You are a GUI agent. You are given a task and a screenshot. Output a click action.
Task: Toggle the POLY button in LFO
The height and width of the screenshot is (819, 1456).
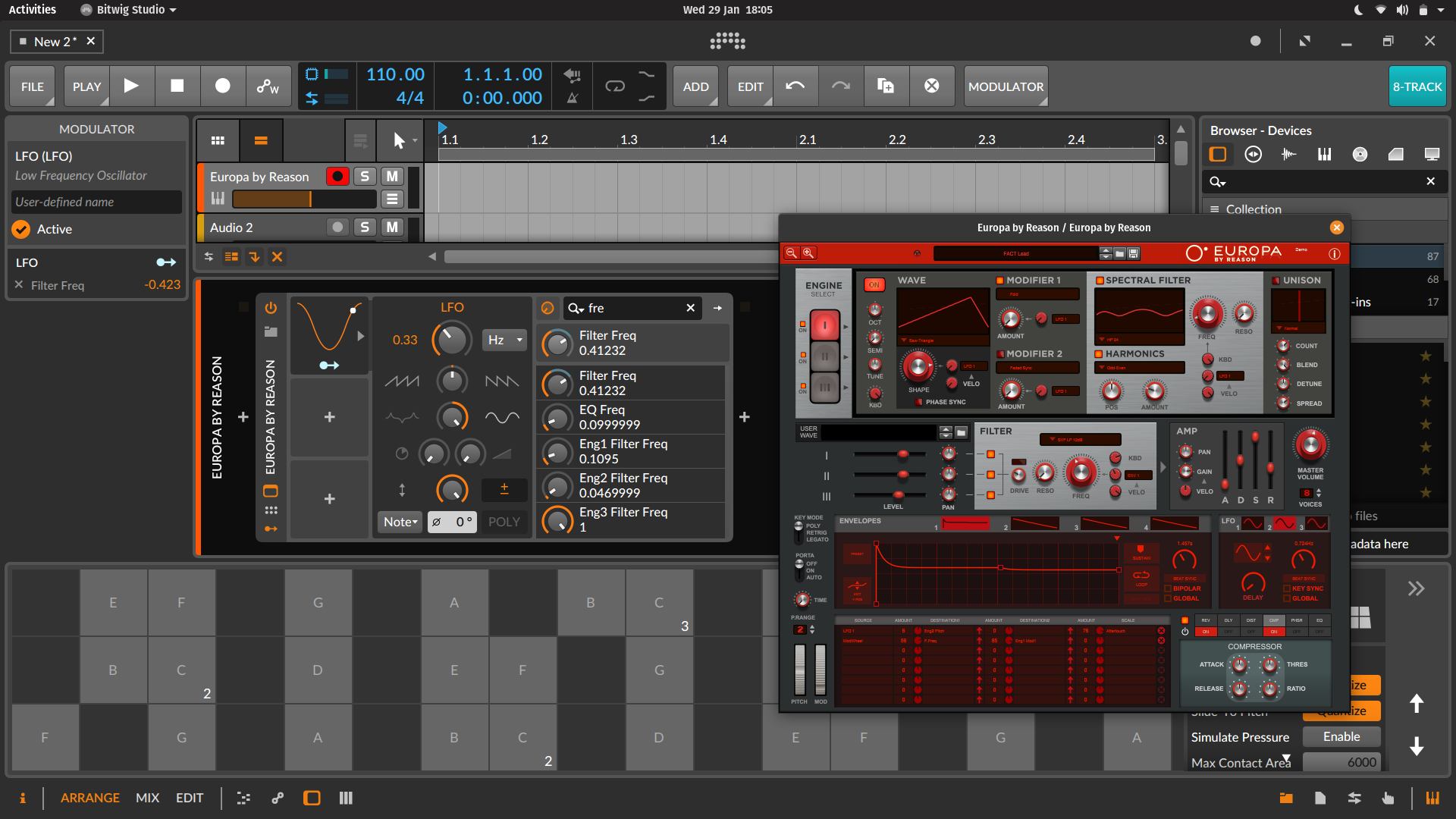(504, 522)
